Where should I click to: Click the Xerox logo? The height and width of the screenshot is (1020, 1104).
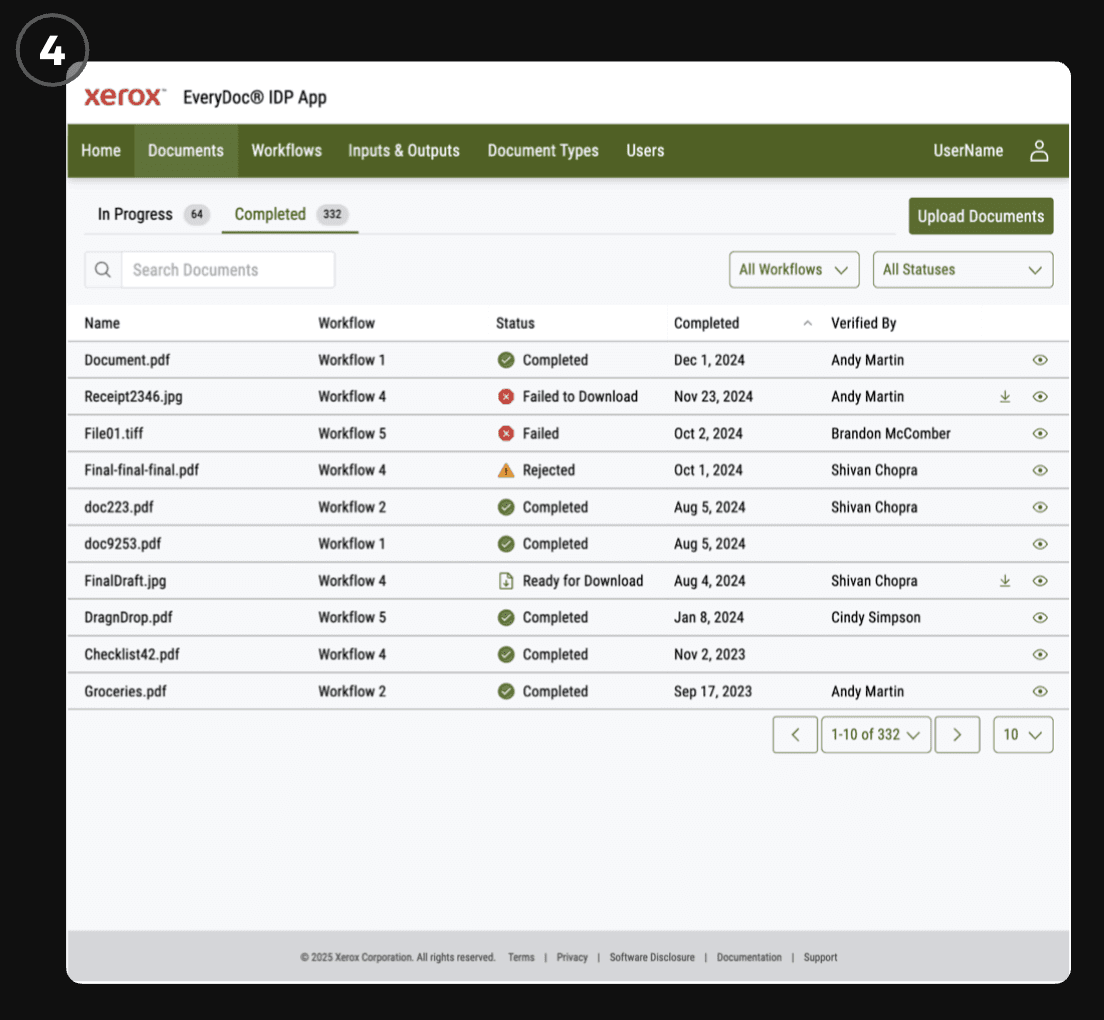click(125, 96)
